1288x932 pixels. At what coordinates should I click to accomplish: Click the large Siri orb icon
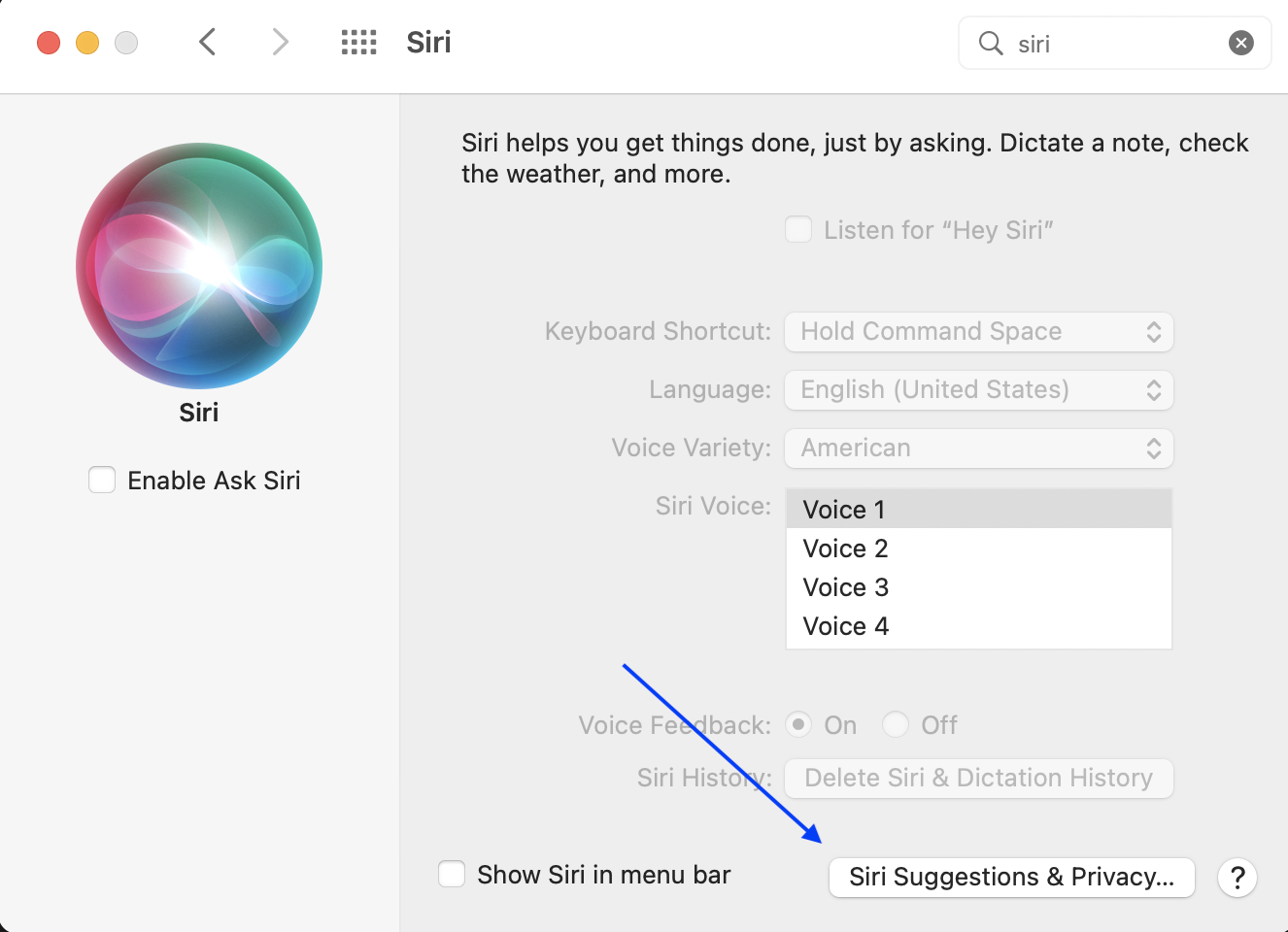[199, 266]
